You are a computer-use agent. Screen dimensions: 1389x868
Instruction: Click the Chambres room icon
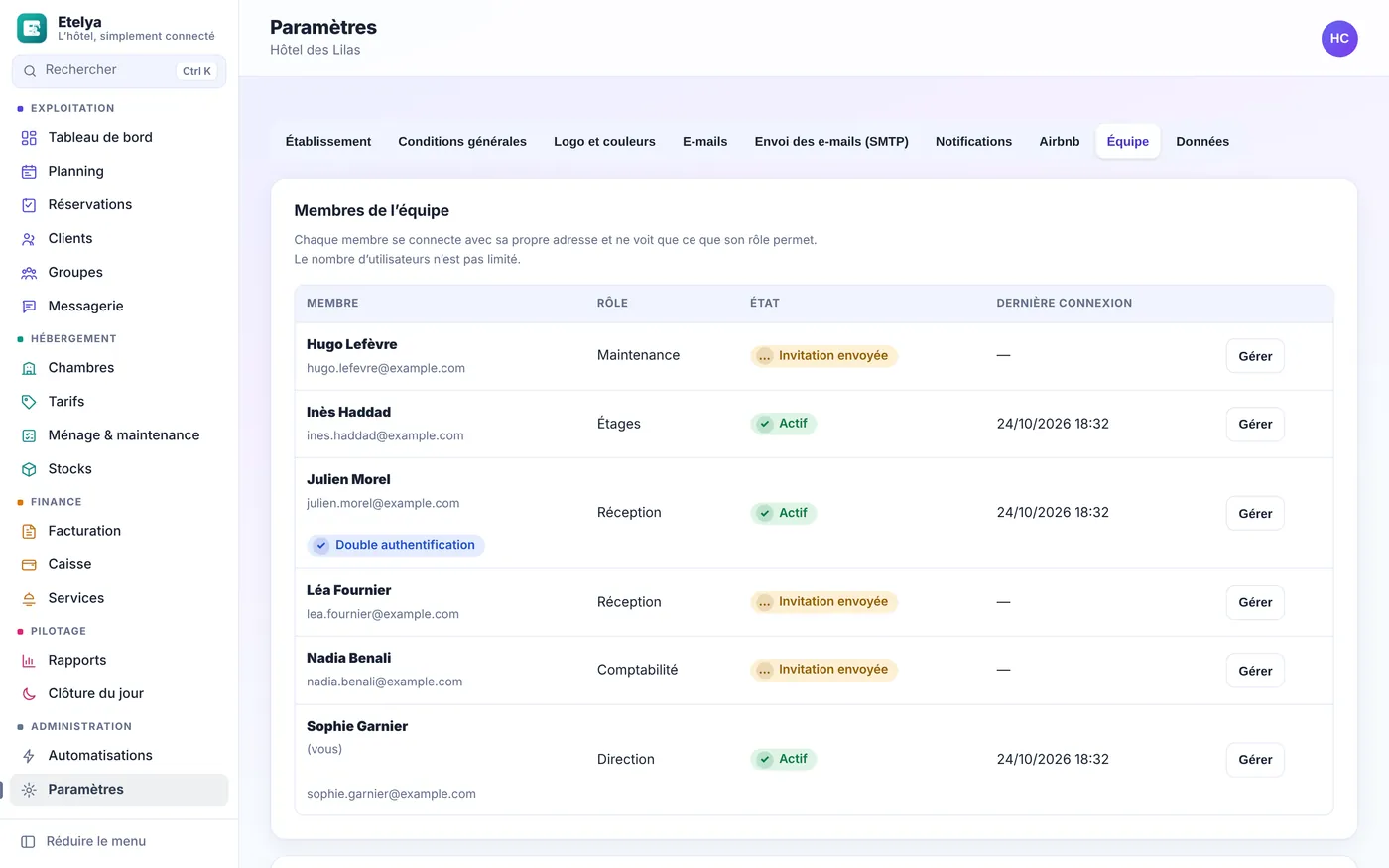[29, 368]
